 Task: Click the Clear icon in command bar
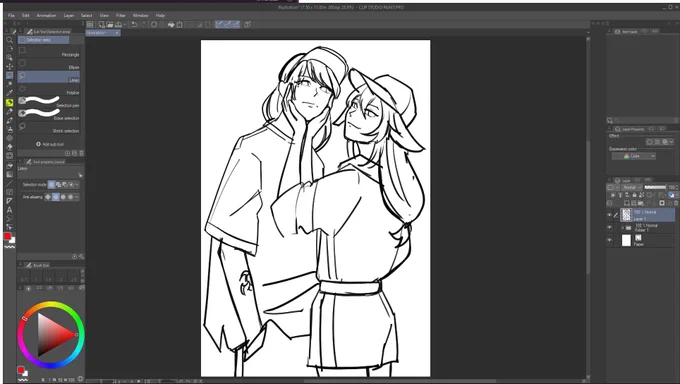(154, 25)
